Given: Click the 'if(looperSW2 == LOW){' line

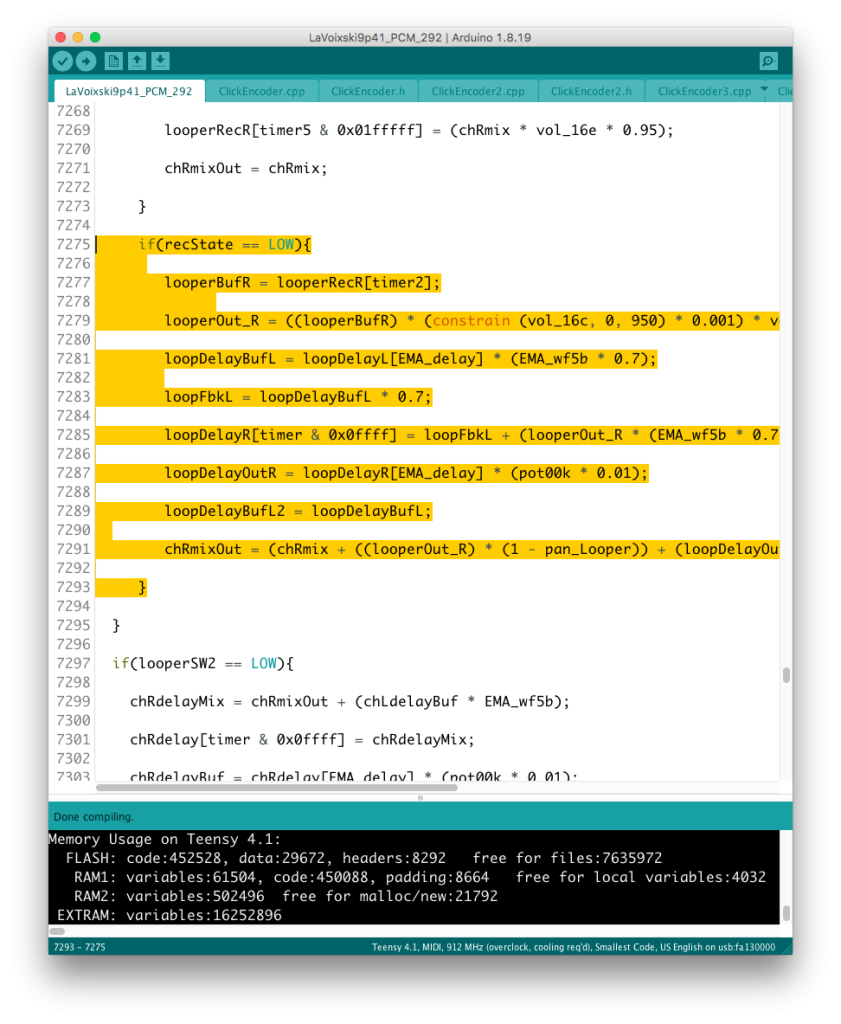Looking at the screenshot, I should 203,664.
